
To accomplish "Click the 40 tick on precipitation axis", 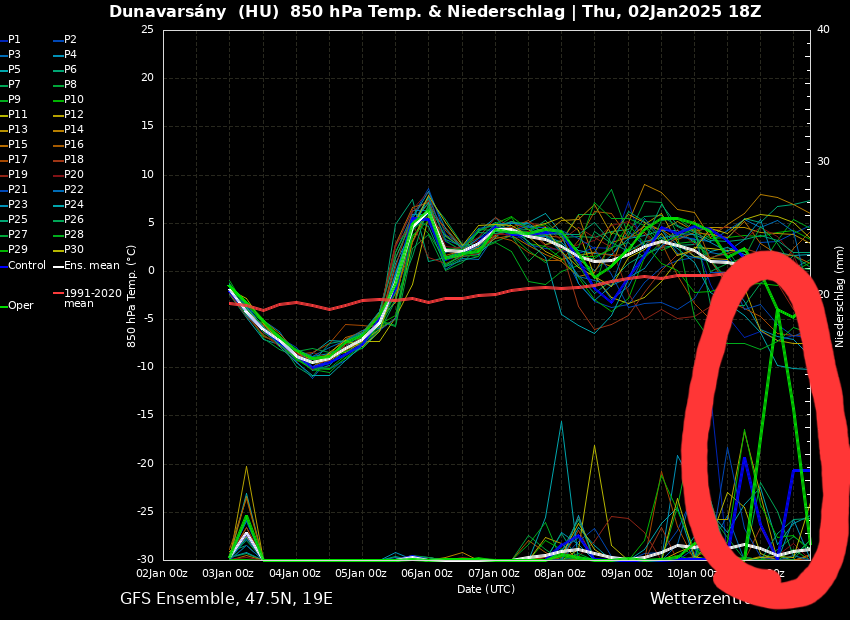I will click(823, 30).
